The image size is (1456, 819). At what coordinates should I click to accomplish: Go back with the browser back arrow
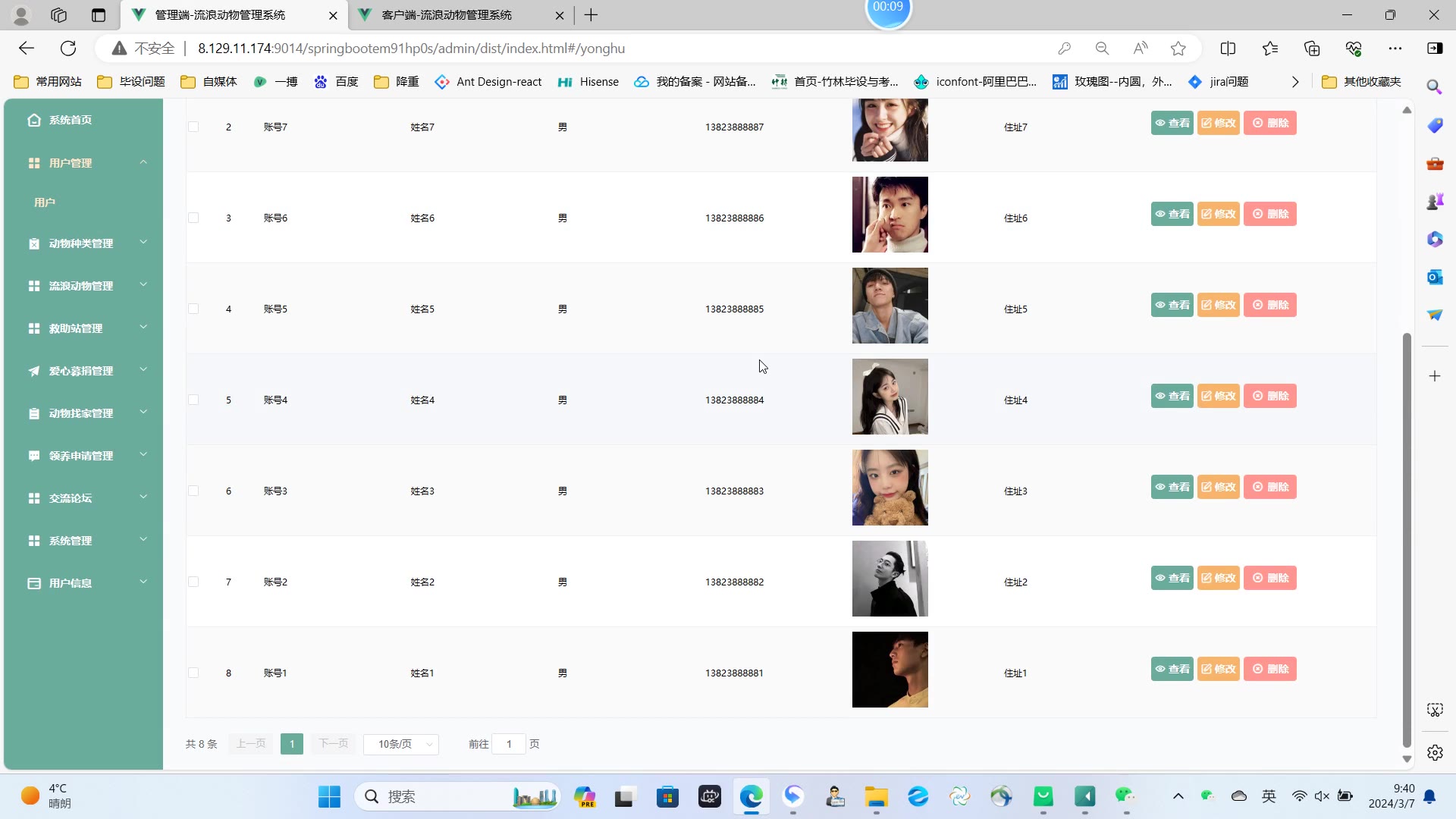(27, 49)
